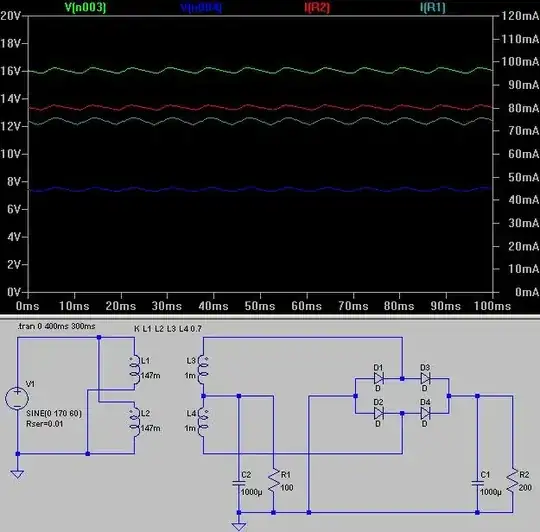This screenshot has width=540, height=532.
Task: Select the I(R1) teal trace label
Action: click(433, 7)
